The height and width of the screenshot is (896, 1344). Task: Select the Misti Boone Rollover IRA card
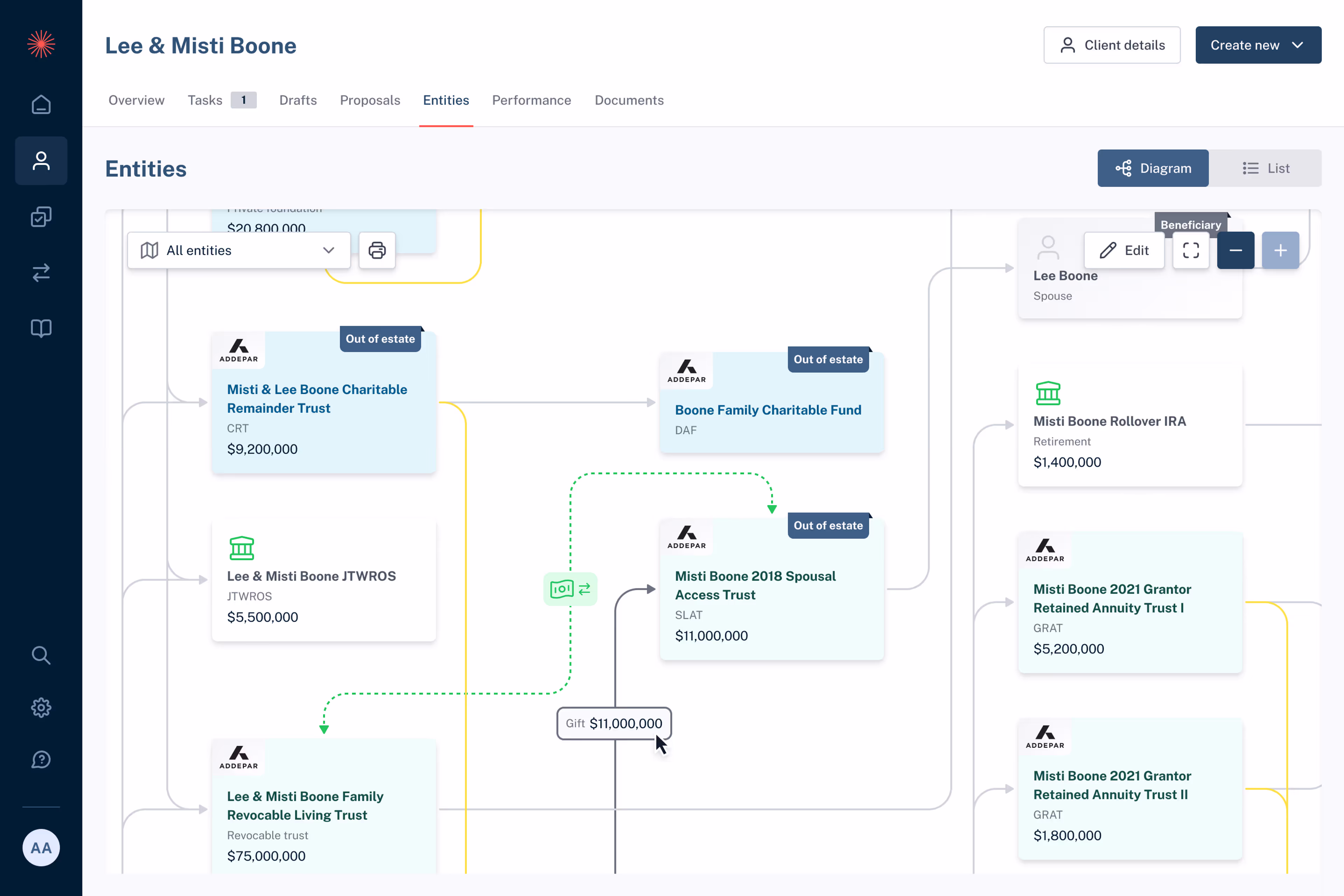tap(1130, 425)
